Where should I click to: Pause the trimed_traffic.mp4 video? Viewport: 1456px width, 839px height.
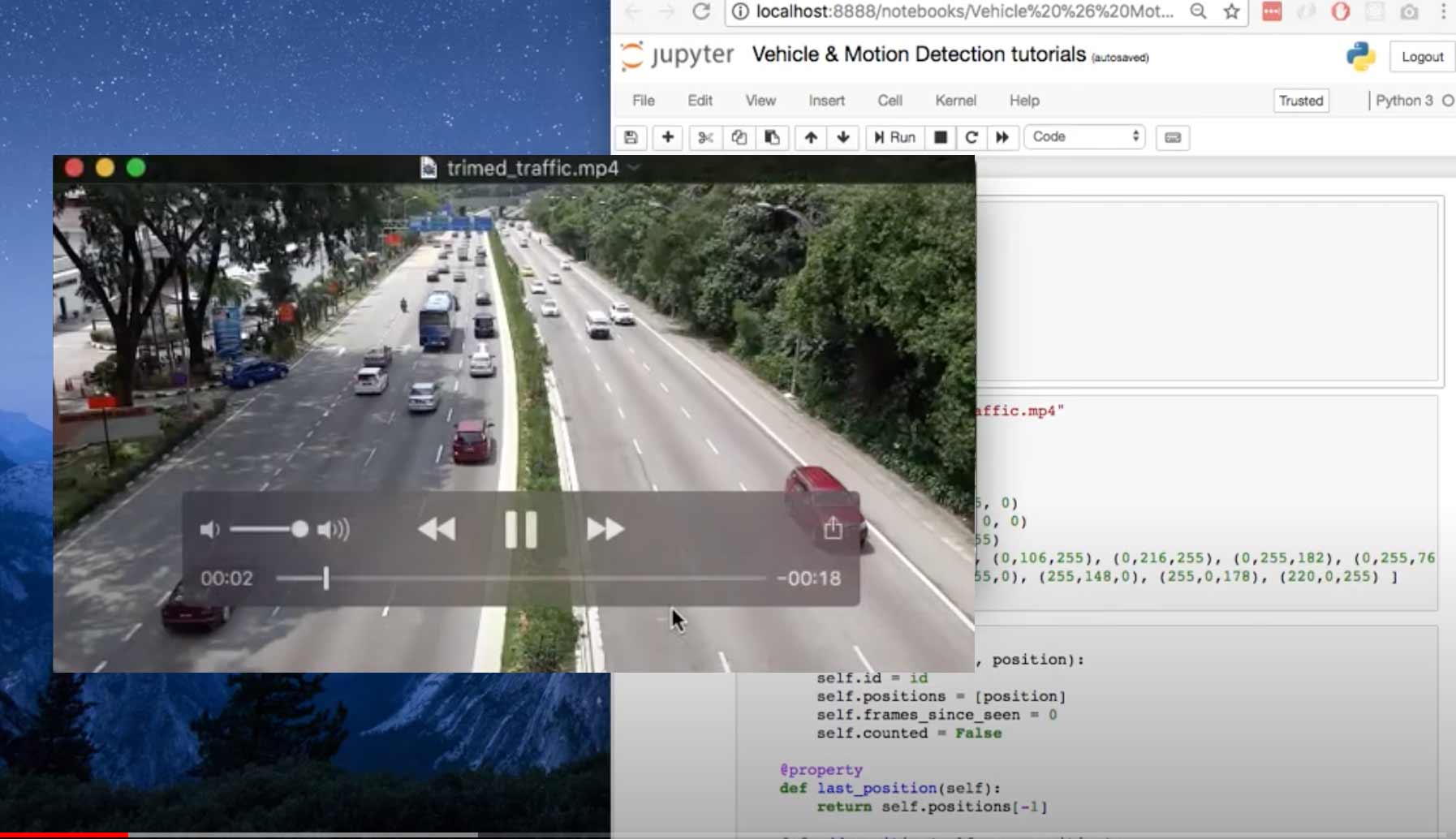coord(521,530)
